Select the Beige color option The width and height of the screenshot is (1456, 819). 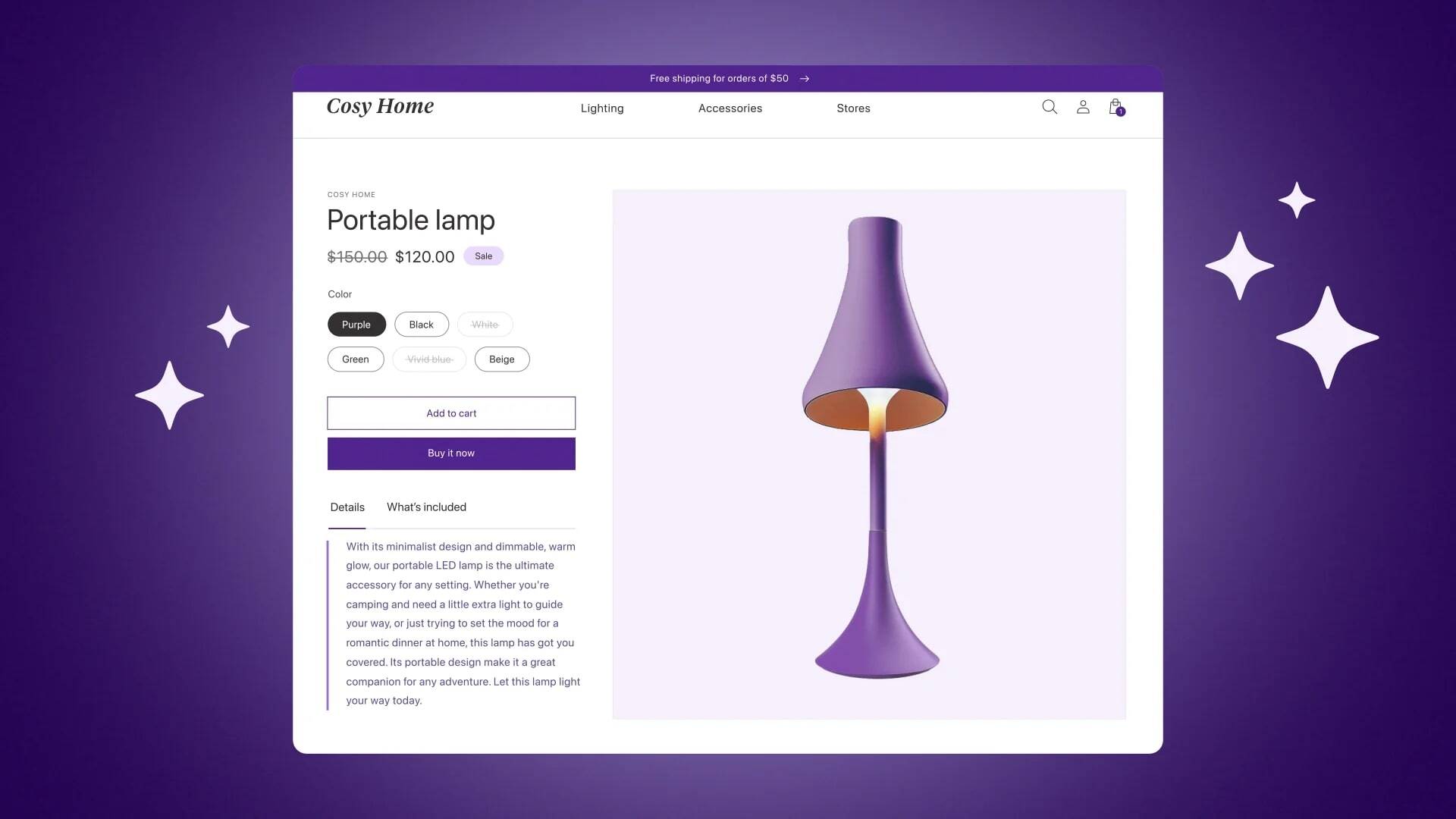pyautogui.click(x=502, y=359)
